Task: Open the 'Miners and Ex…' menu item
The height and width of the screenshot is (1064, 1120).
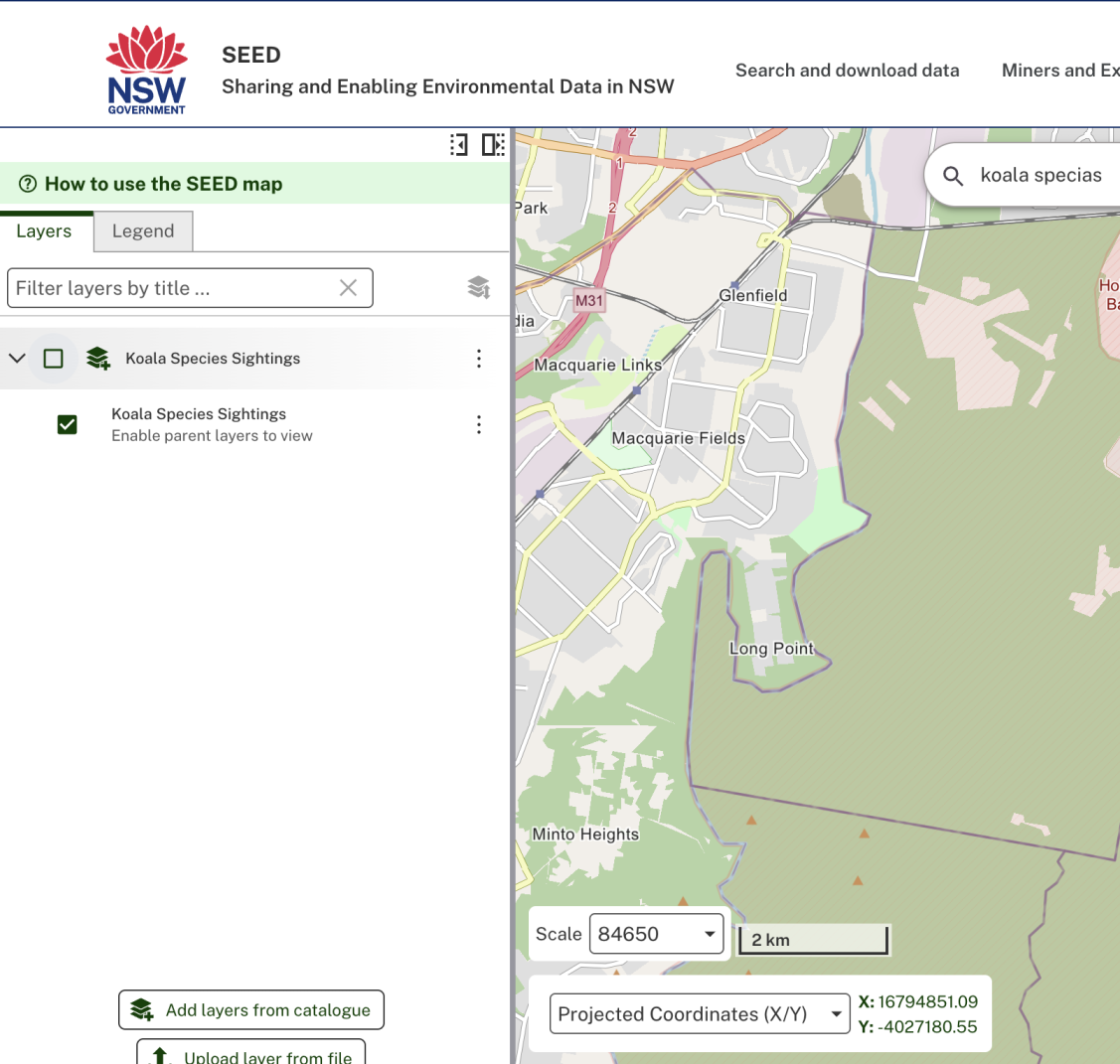Action: 1060,71
